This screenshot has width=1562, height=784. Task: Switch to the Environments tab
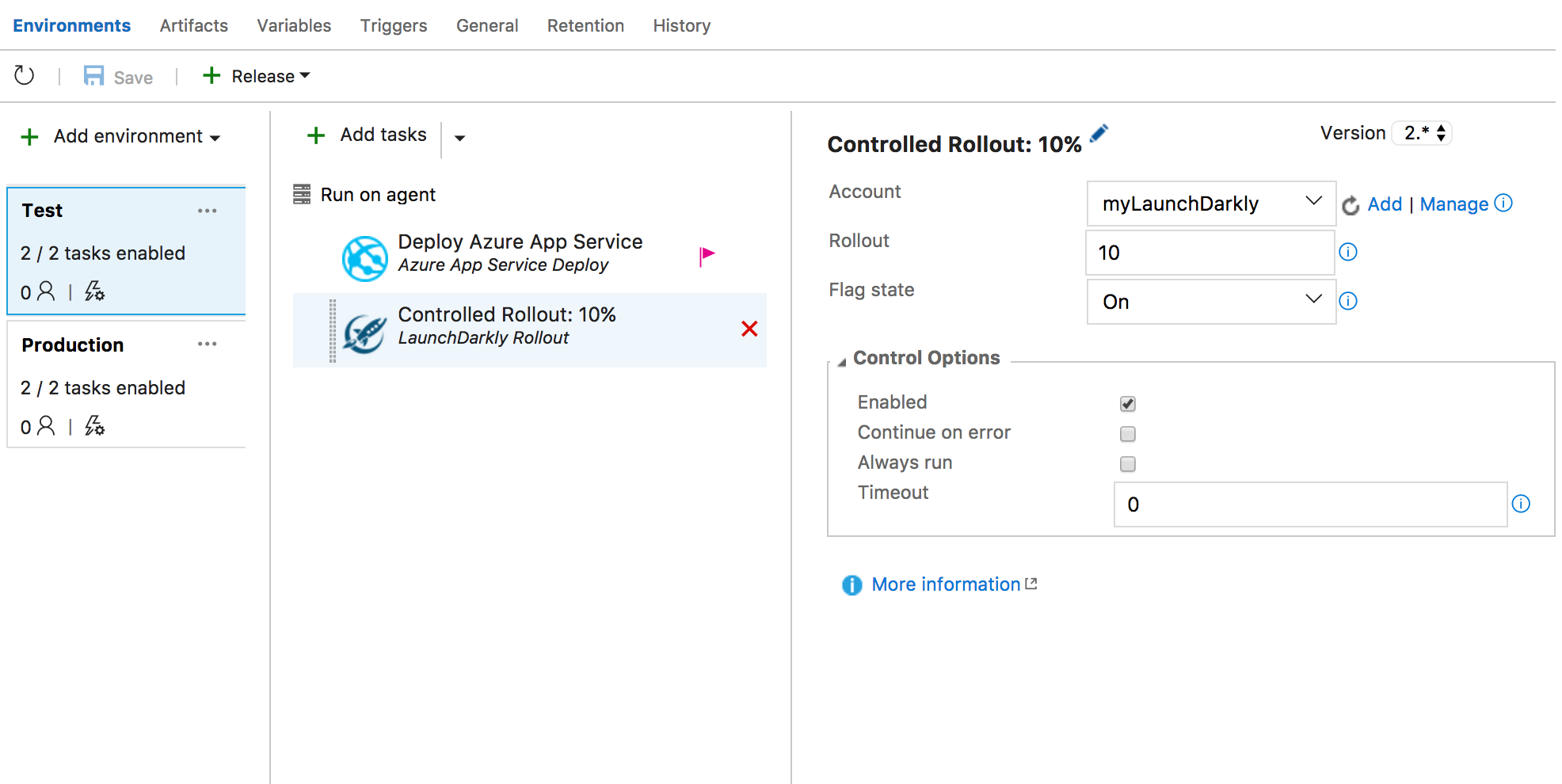[71, 25]
